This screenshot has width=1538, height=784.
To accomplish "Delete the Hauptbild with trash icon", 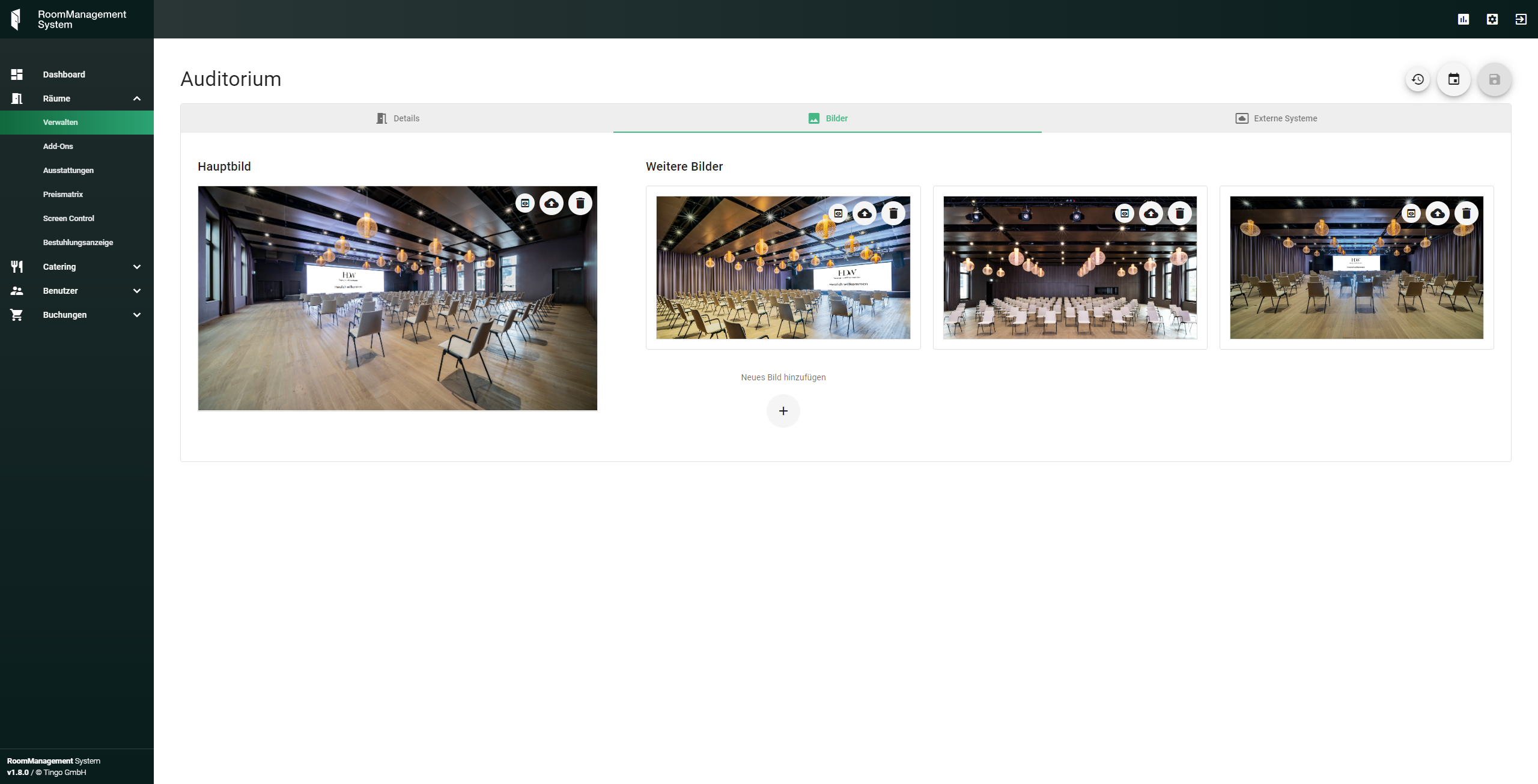I will (x=580, y=203).
